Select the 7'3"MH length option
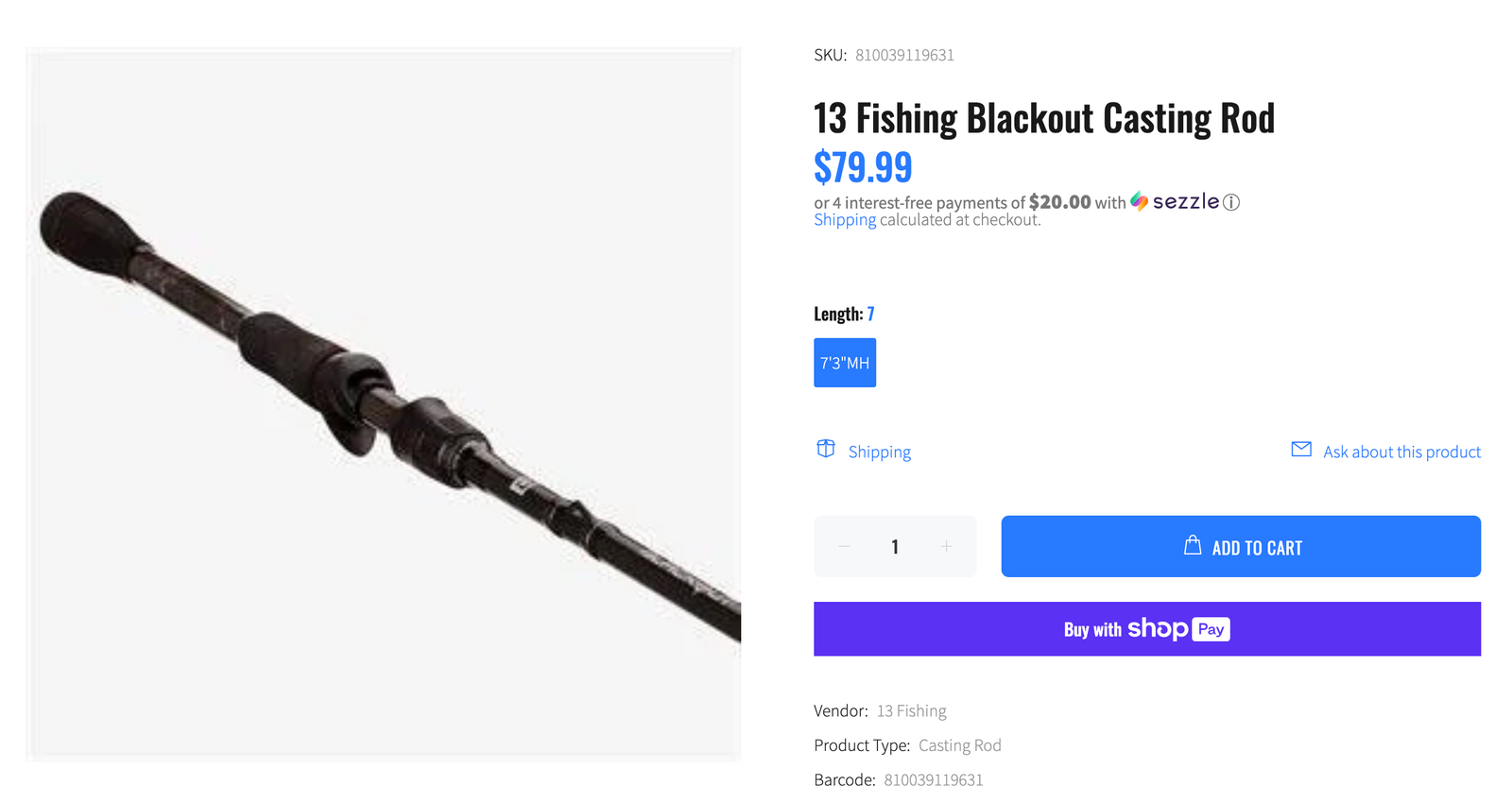This screenshot has width=1512, height=803. click(845, 363)
